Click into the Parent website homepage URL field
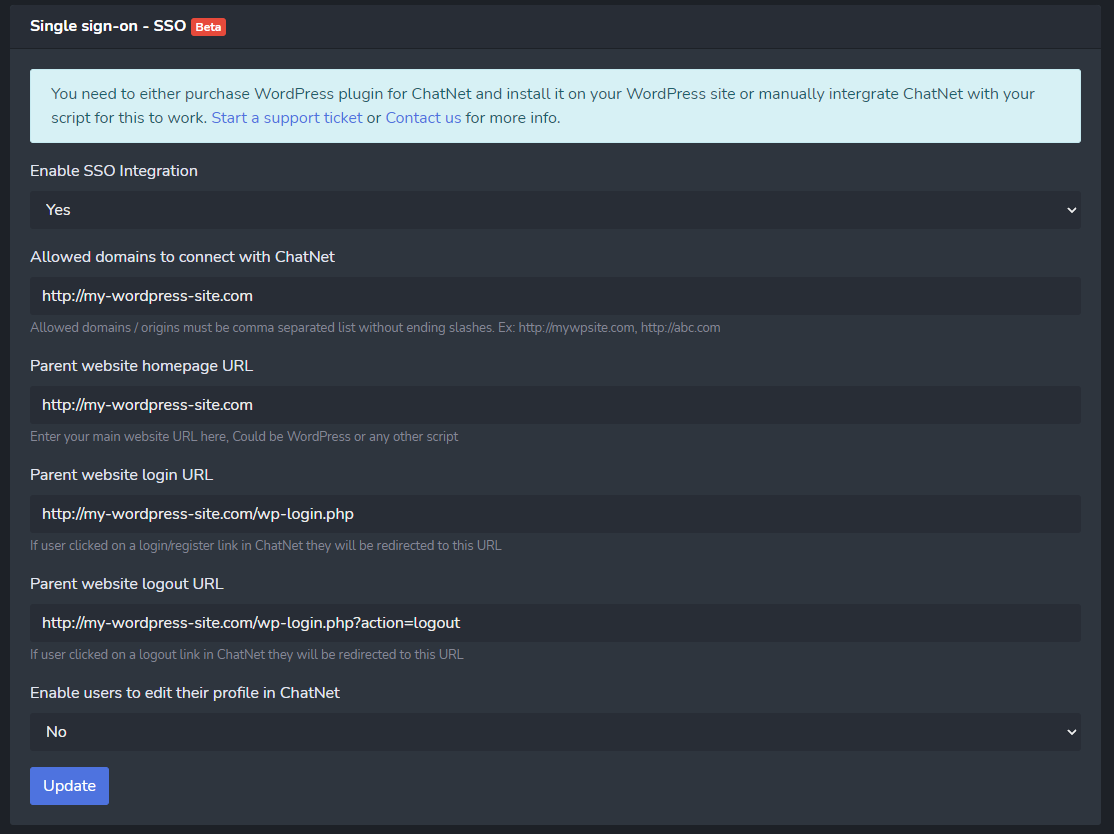The height and width of the screenshot is (834, 1114). [555, 405]
